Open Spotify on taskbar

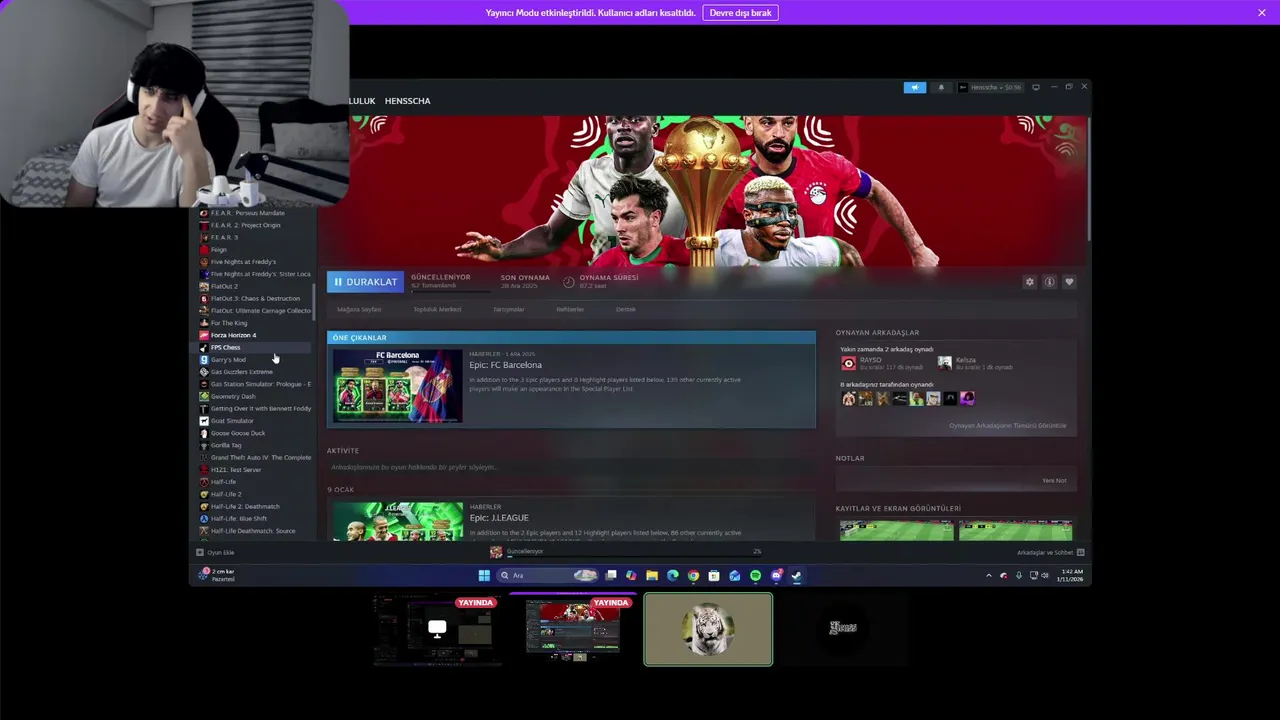(755, 575)
